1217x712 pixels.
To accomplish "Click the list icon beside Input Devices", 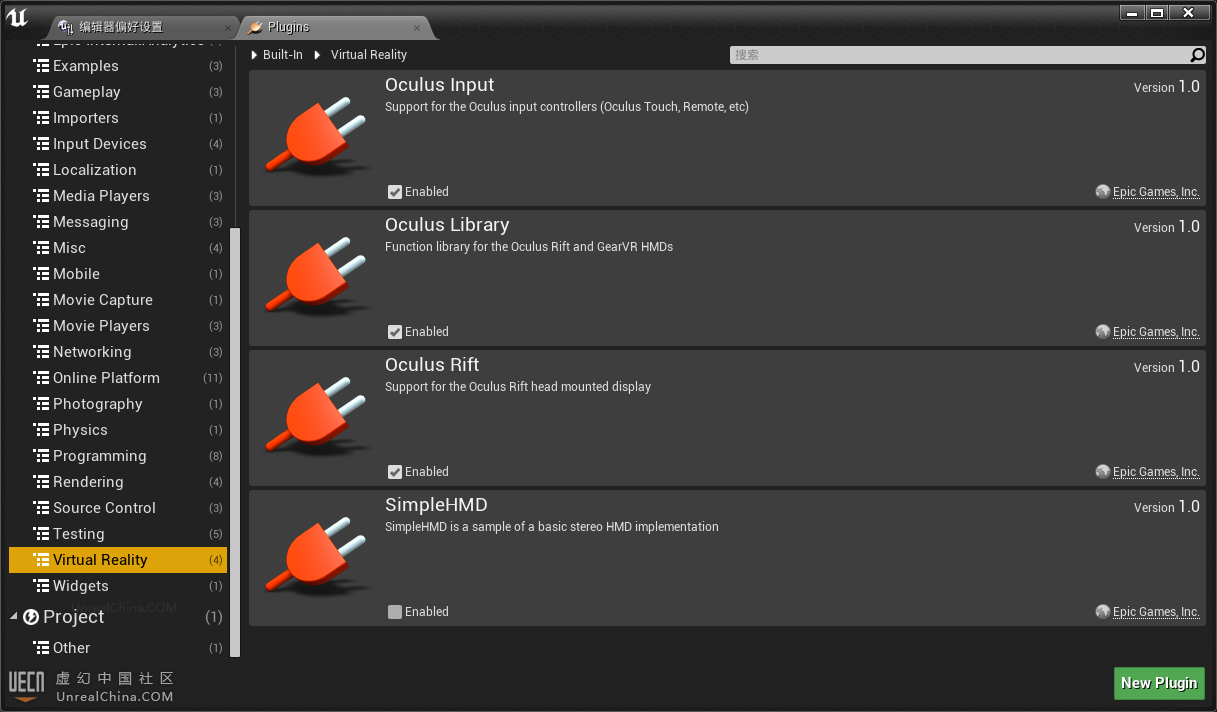I will point(41,144).
